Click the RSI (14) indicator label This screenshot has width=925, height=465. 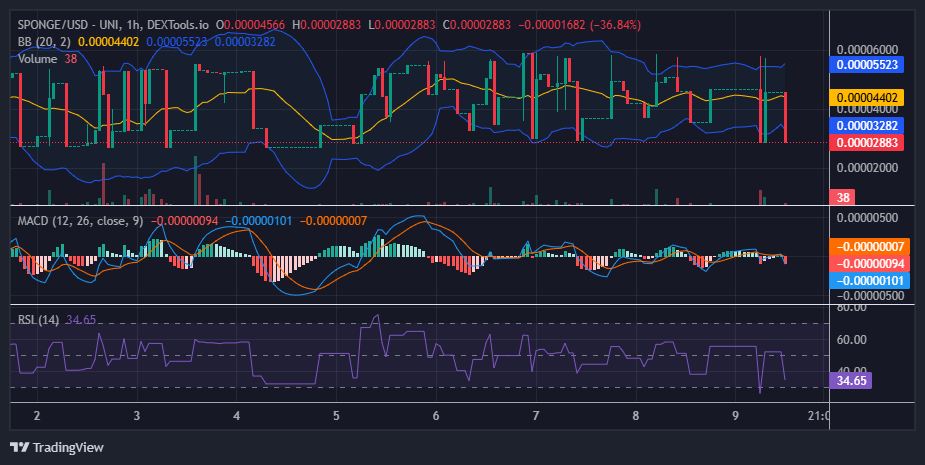click(x=38, y=320)
